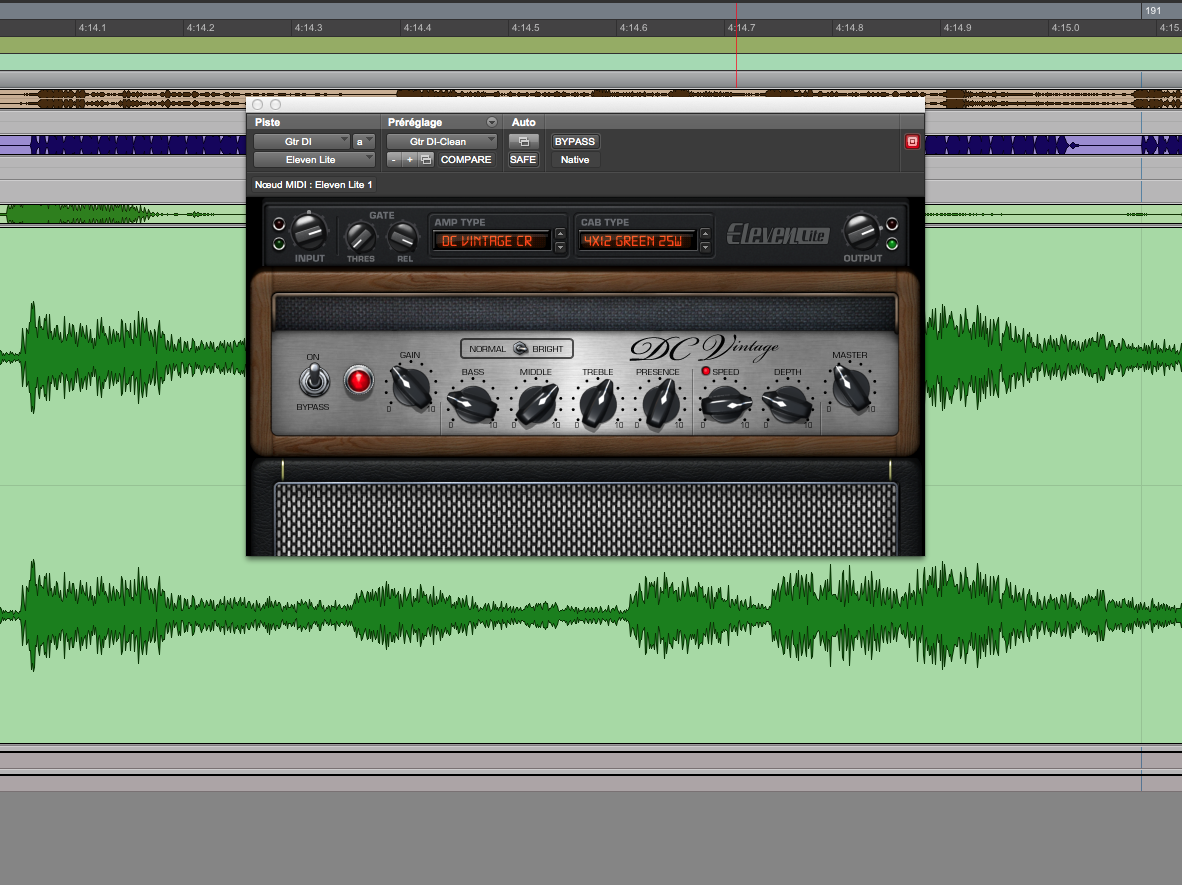1182x885 pixels.
Task: Adjust the gate REL knob
Action: click(x=403, y=237)
